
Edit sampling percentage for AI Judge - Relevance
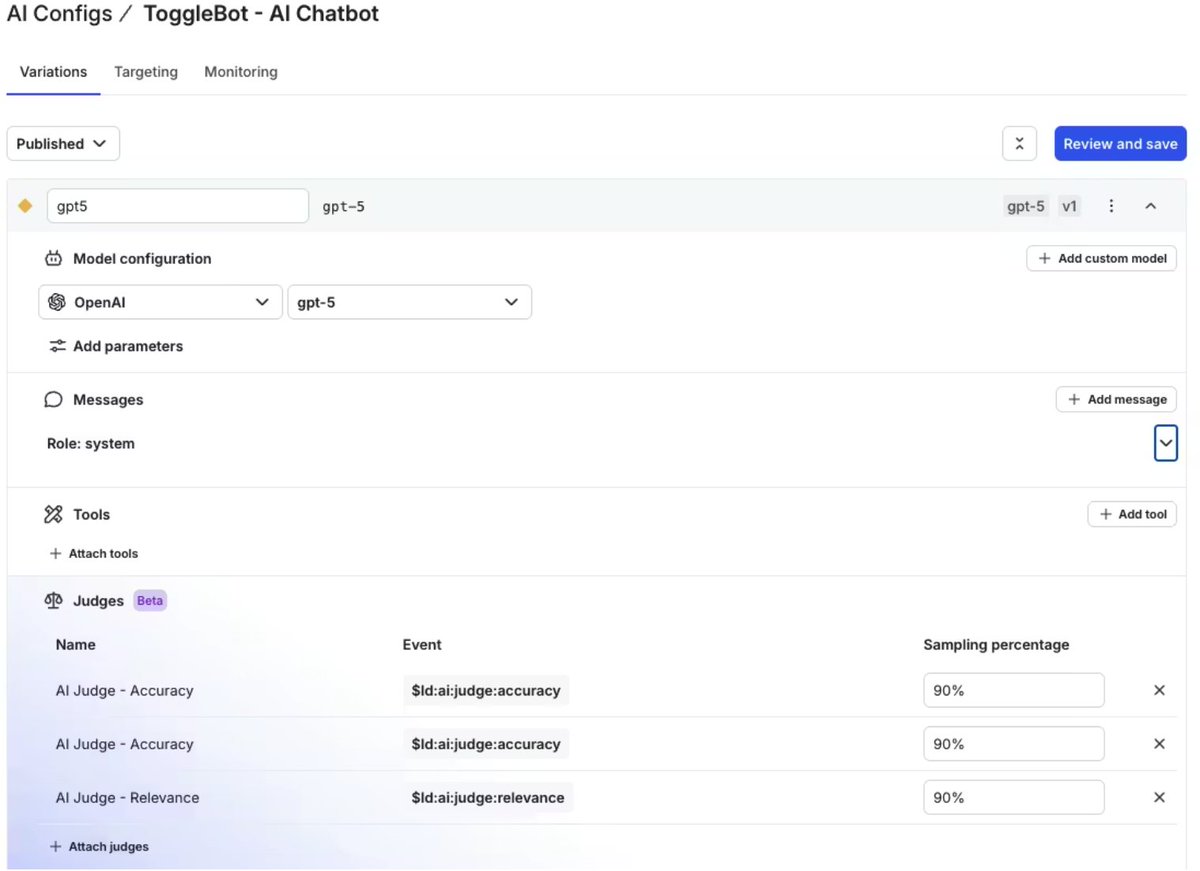coord(1014,798)
